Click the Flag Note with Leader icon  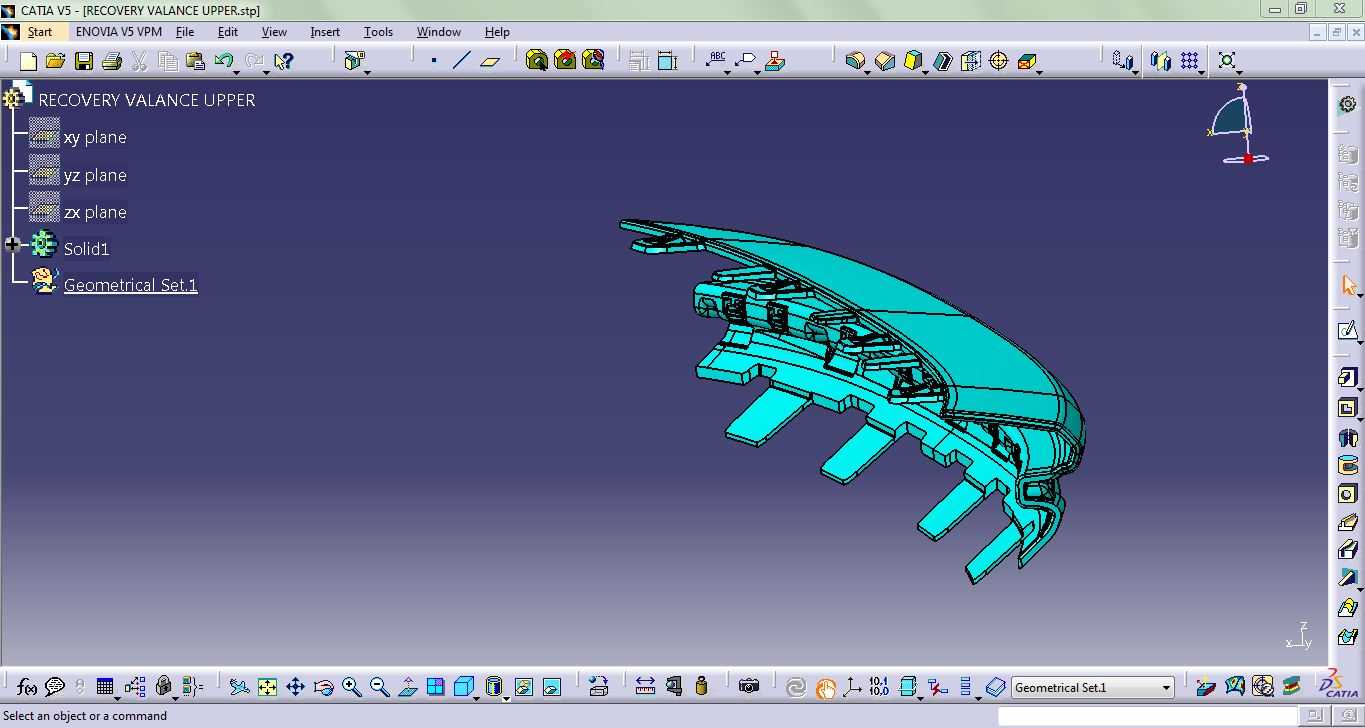(744, 61)
